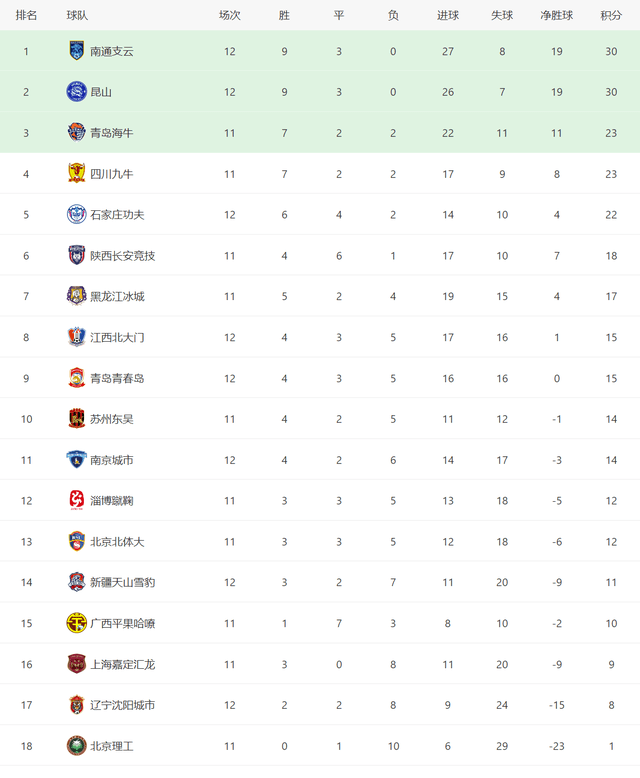Open the 石家庄功夫 team badge
Viewport: 640px width, 778px height.
click(x=76, y=214)
